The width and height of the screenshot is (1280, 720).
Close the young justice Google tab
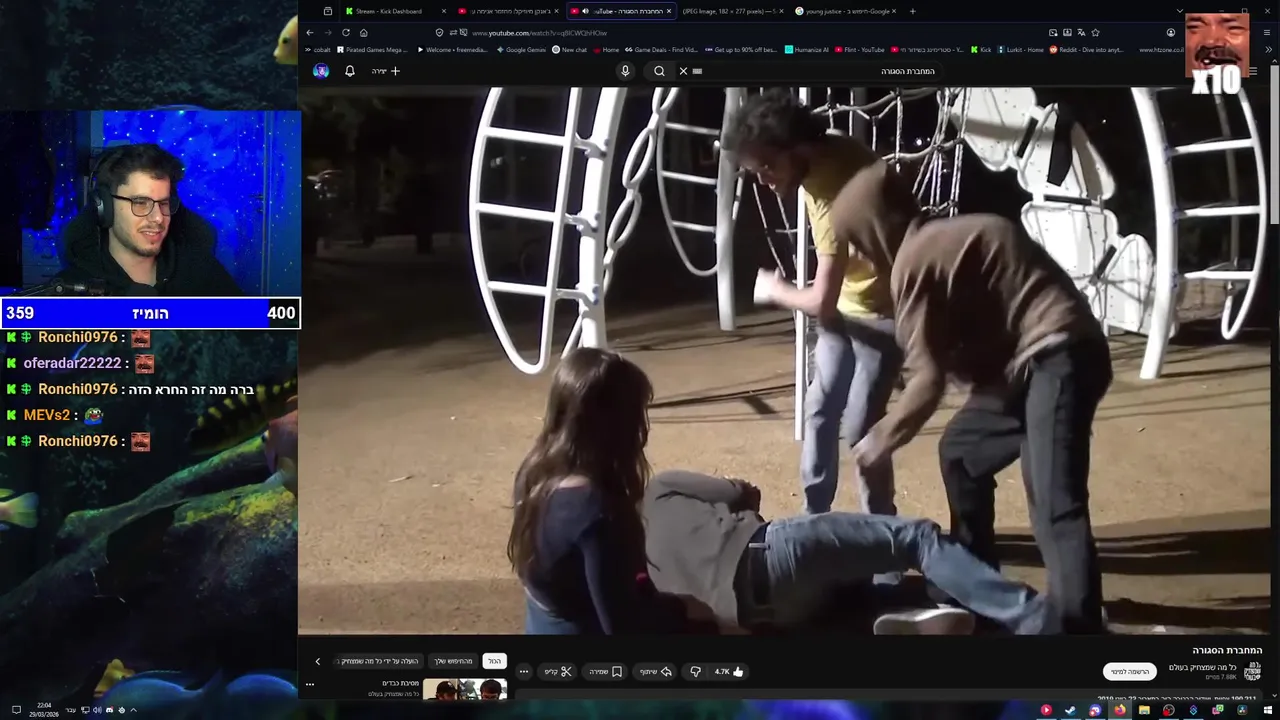coord(894,11)
